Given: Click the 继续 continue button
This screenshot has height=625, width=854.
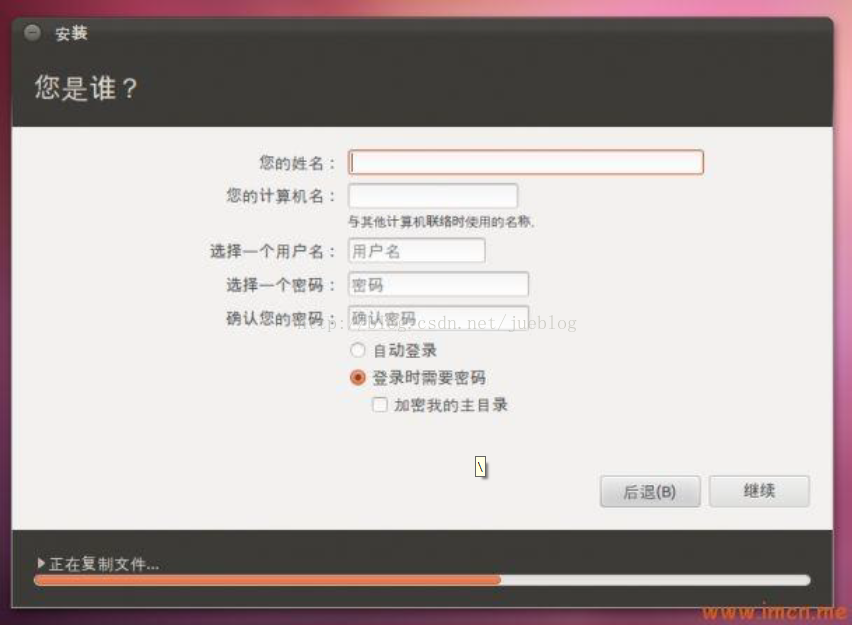Looking at the screenshot, I should coord(759,491).
